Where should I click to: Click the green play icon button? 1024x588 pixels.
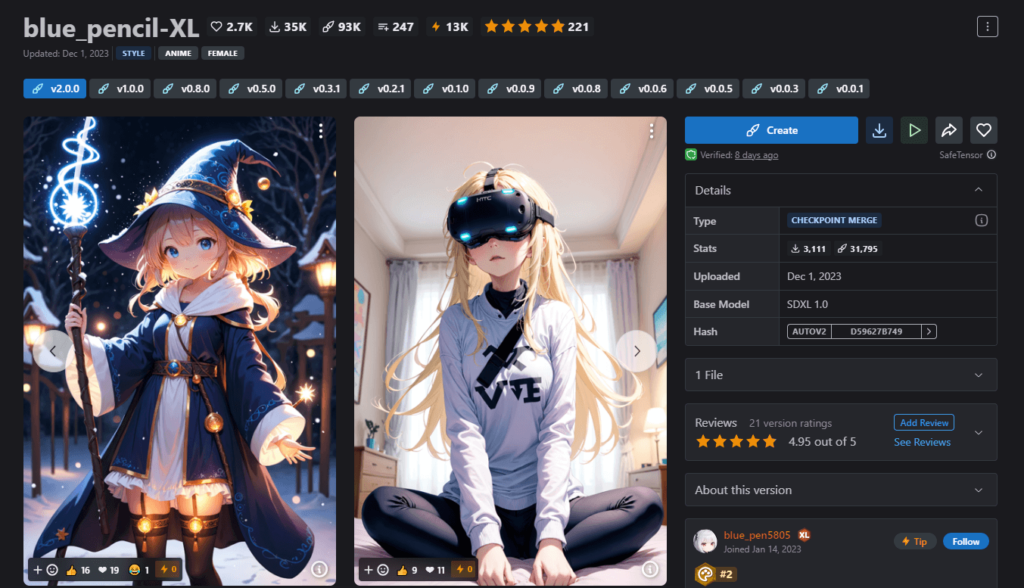click(913, 130)
